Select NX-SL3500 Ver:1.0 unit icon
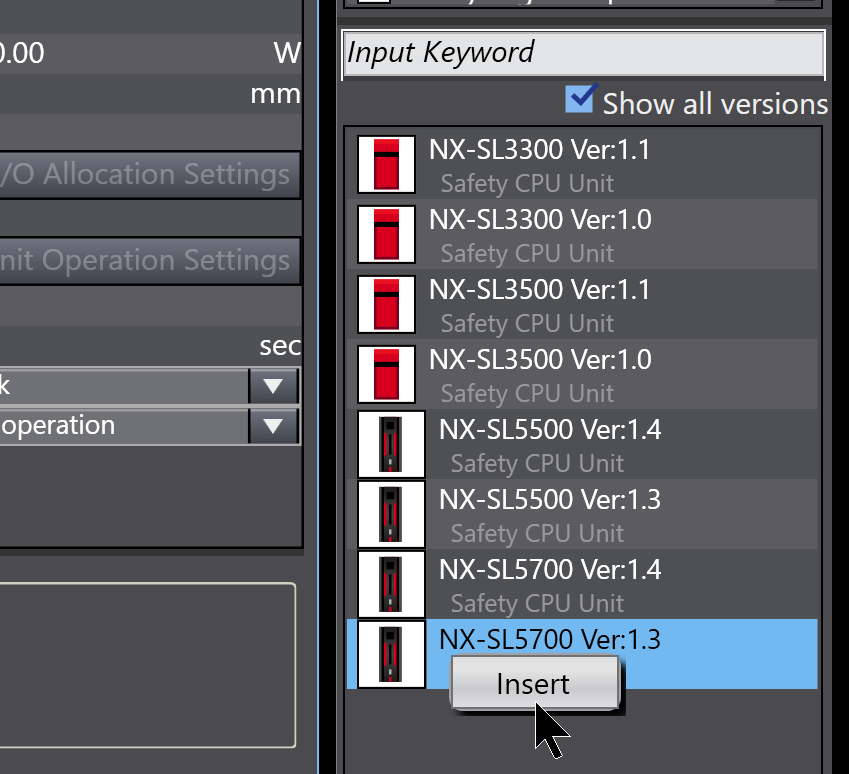This screenshot has width=849, height=774. pyautogui.click(x=386, y=374)
